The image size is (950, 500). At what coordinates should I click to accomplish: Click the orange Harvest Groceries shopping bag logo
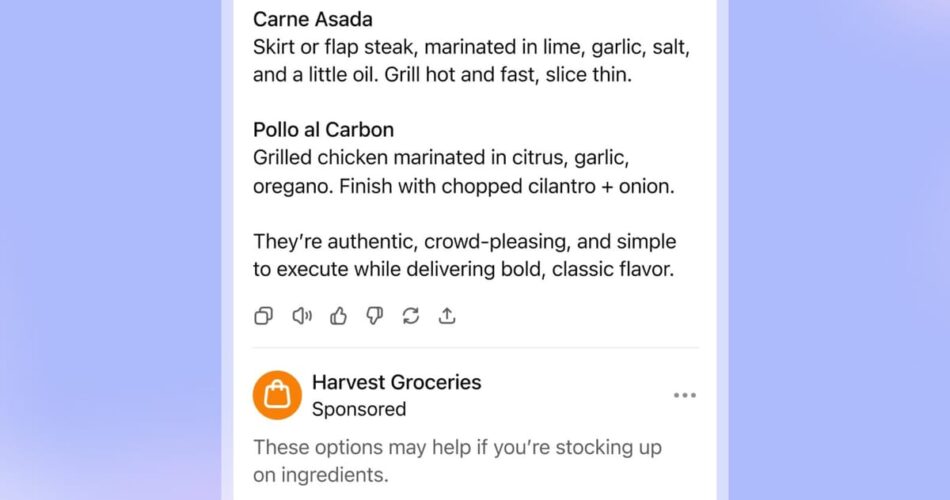[277, 395]
